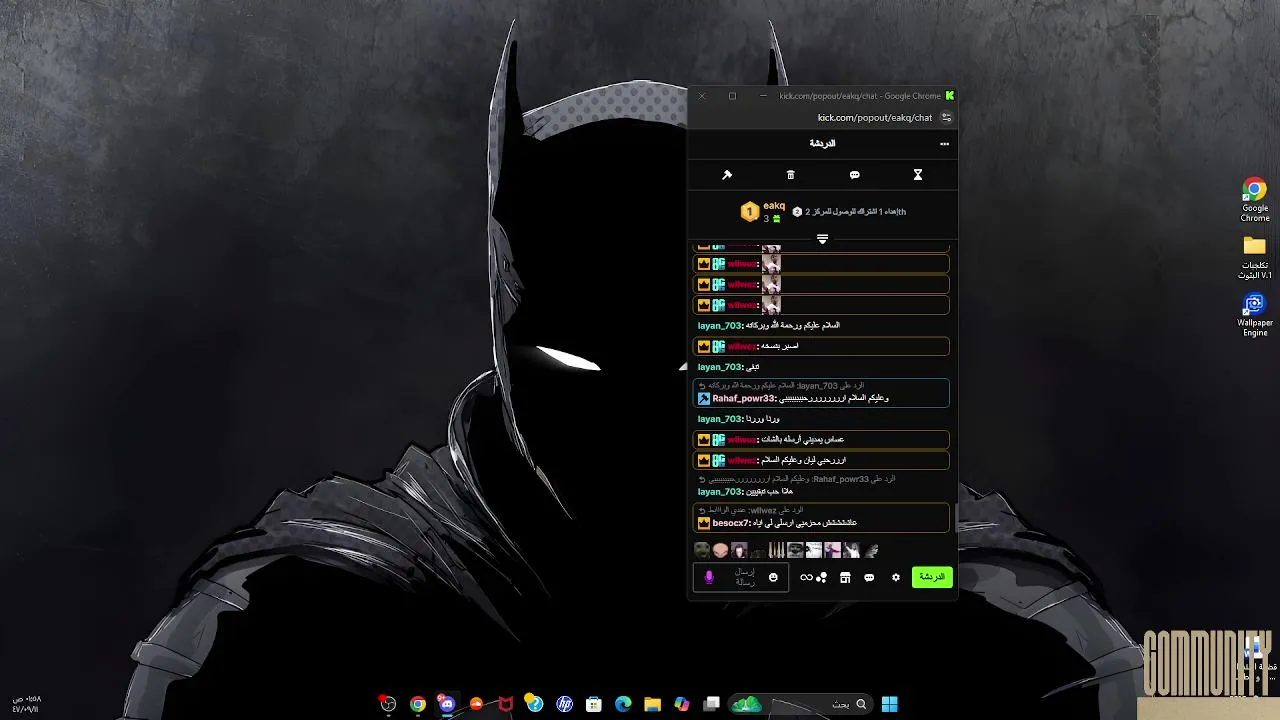The height and width of the screenshot is (720, 1280).
Task: Click the infinity icon in bottom bar
Action: pos(806,577)
